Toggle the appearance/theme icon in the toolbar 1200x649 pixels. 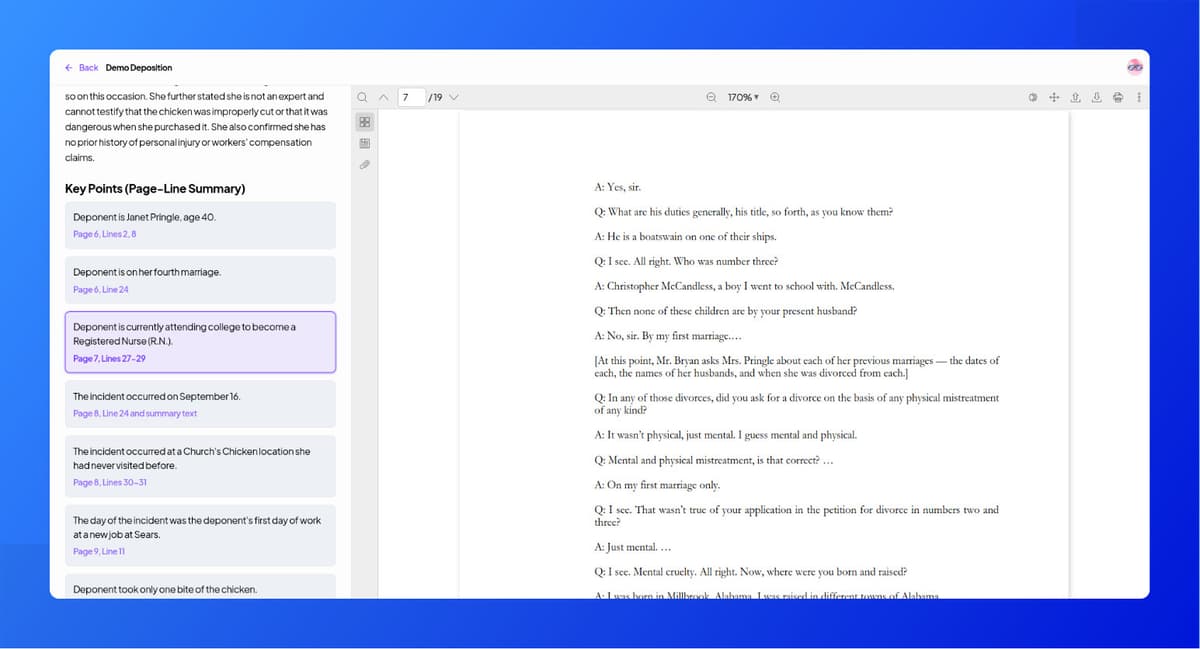click(1031, 97)
